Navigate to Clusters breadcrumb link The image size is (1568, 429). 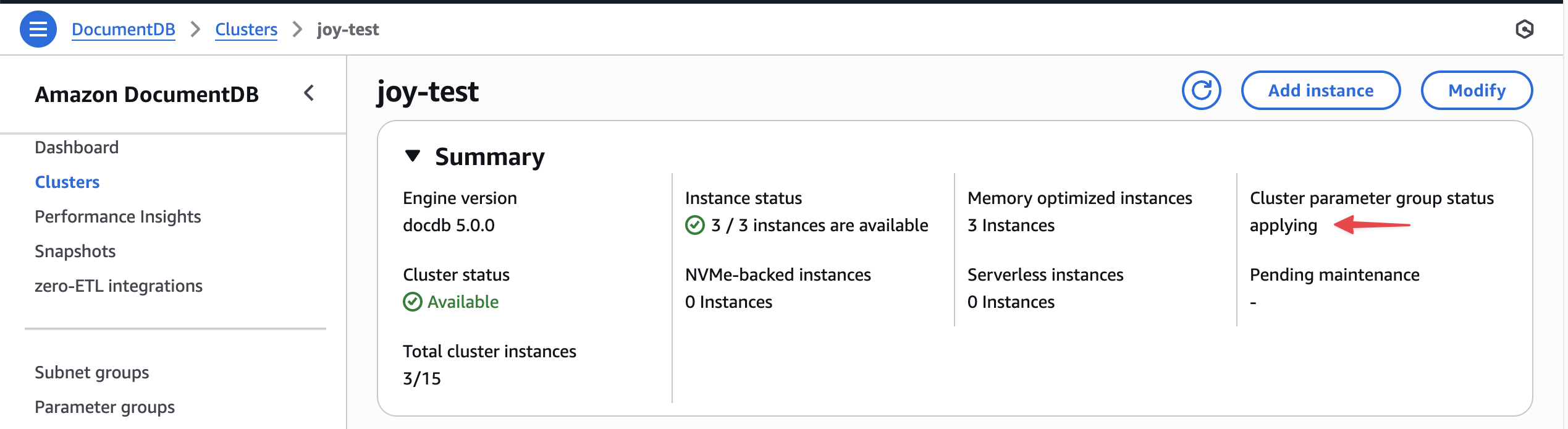[246, 29]
